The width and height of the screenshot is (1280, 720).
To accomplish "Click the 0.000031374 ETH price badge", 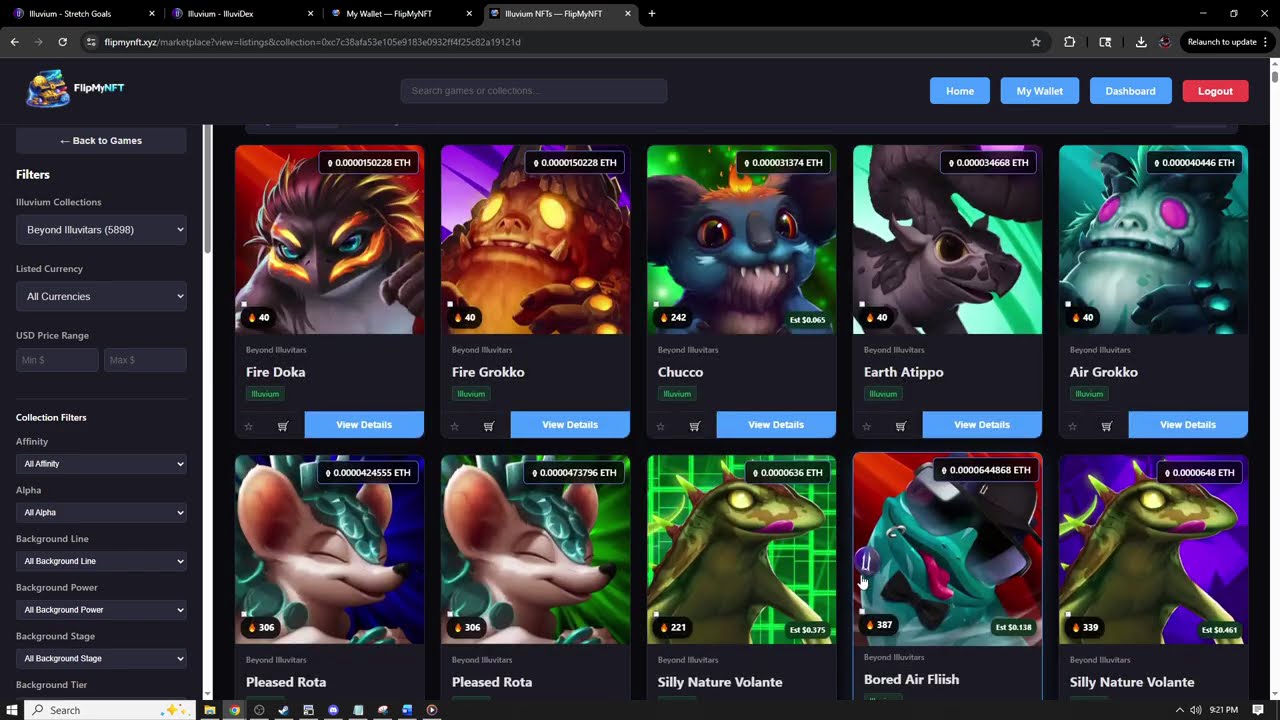I will pos(782,162).
